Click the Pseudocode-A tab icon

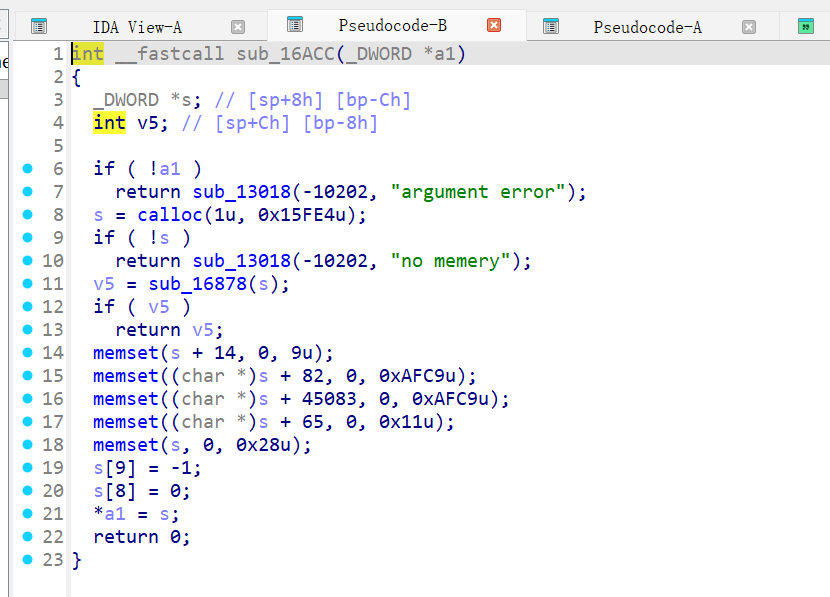[551, 26]
